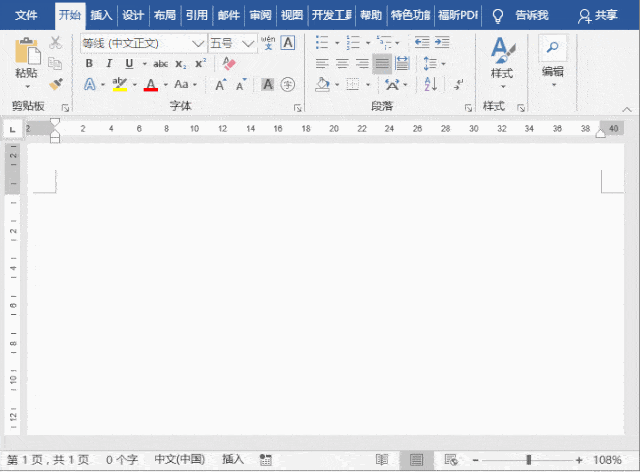This screenshot has width=640, height=472.
Task: Center align the paragraph
Action: [342, 63]
